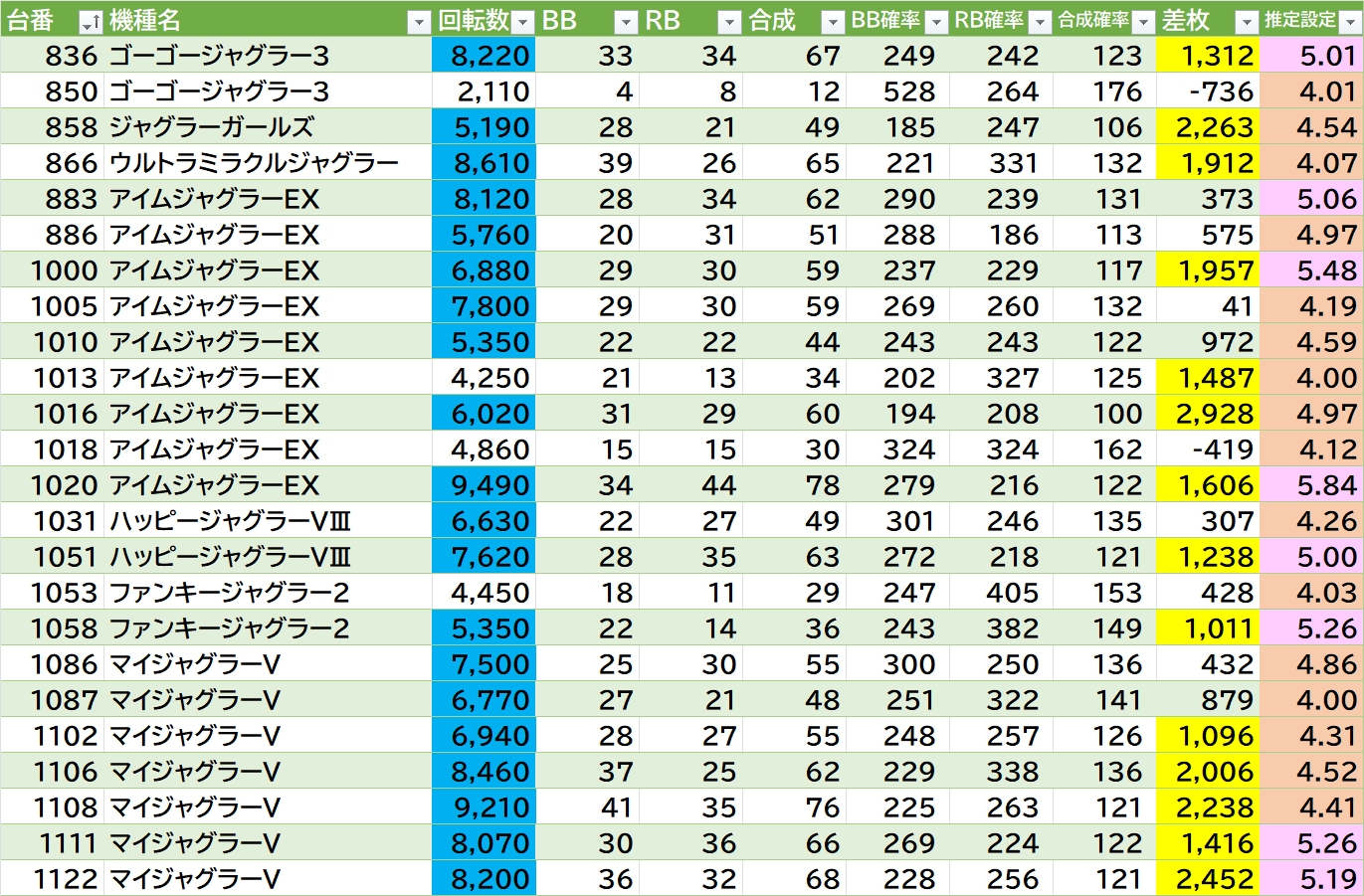Select RB確率 cell showing 405

click(1001, 593)
